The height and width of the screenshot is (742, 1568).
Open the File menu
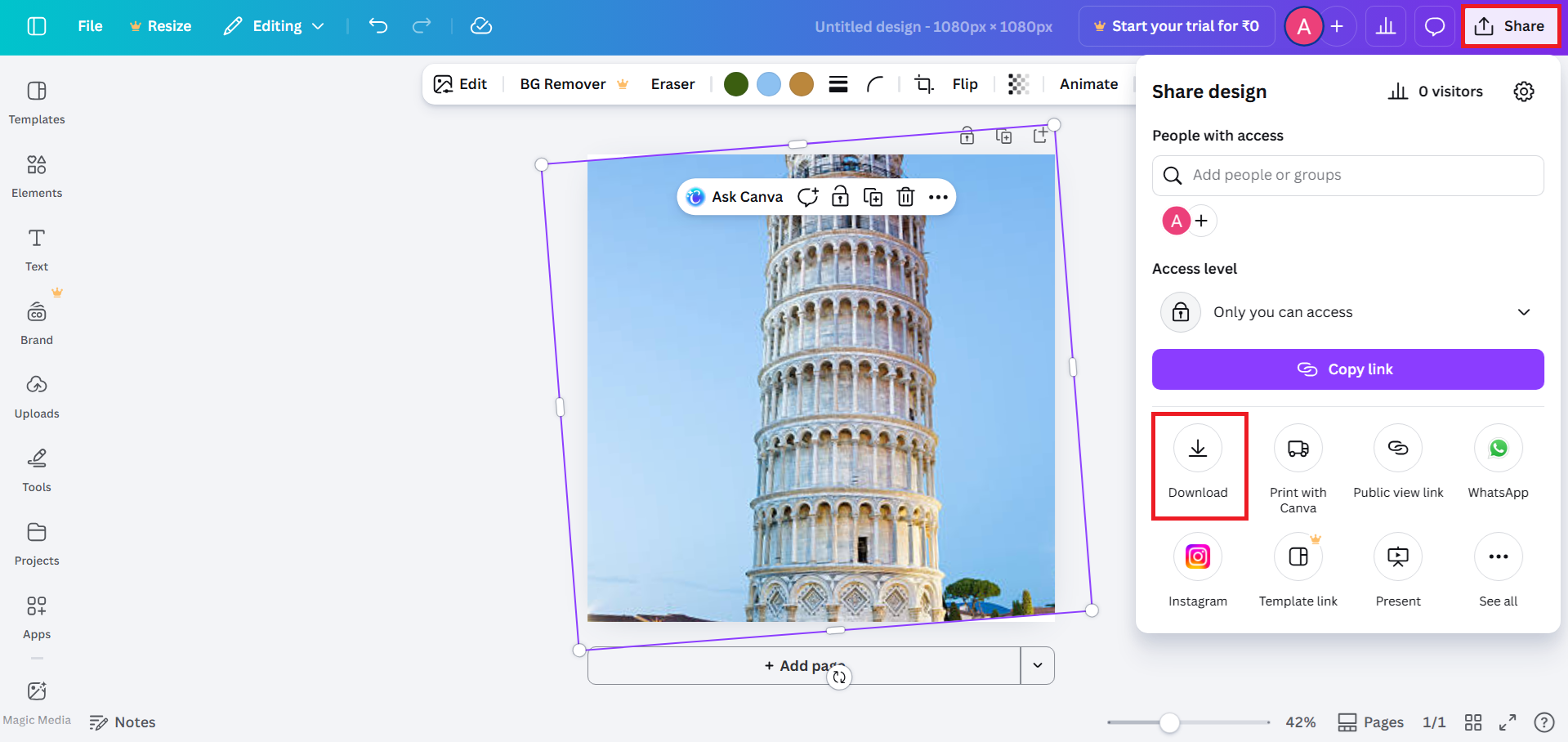pos(89,25)
